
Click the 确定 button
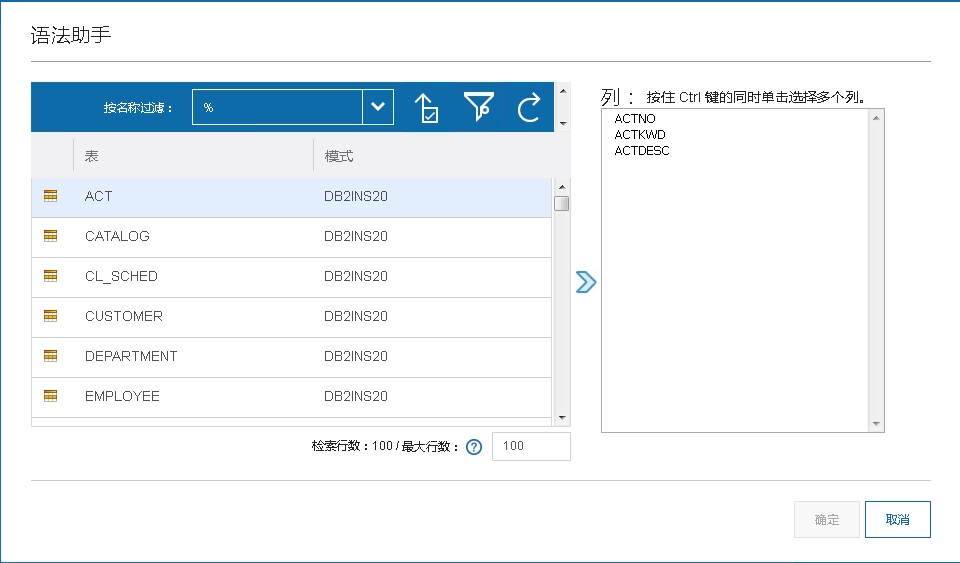point(827,520)
